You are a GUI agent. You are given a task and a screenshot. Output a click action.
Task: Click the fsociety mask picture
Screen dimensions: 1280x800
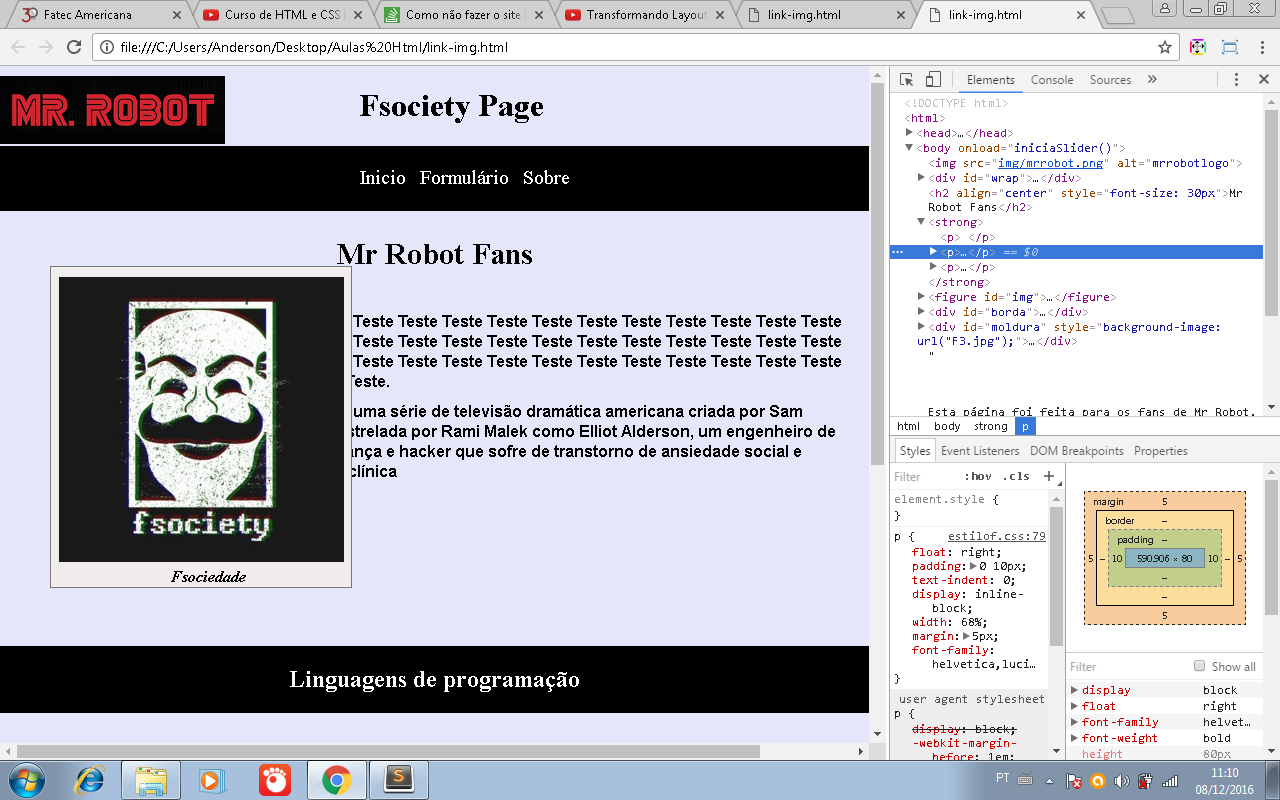click(x=201, y=419)
